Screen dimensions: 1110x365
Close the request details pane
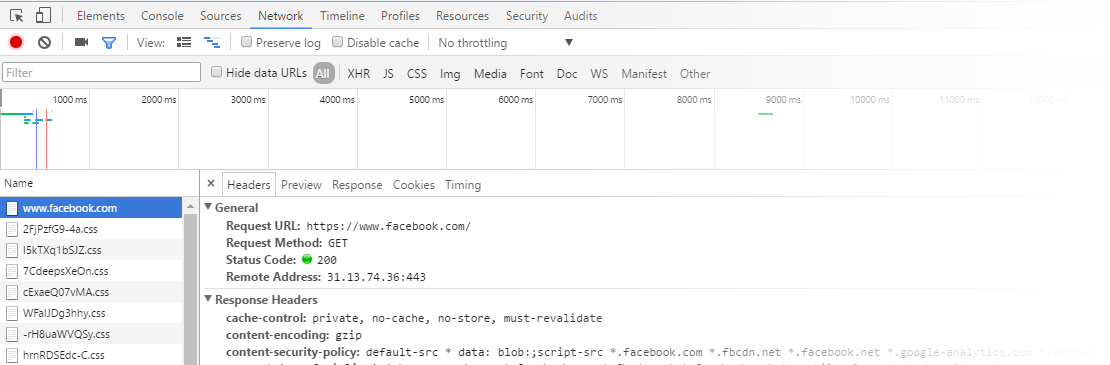(210, 184)
